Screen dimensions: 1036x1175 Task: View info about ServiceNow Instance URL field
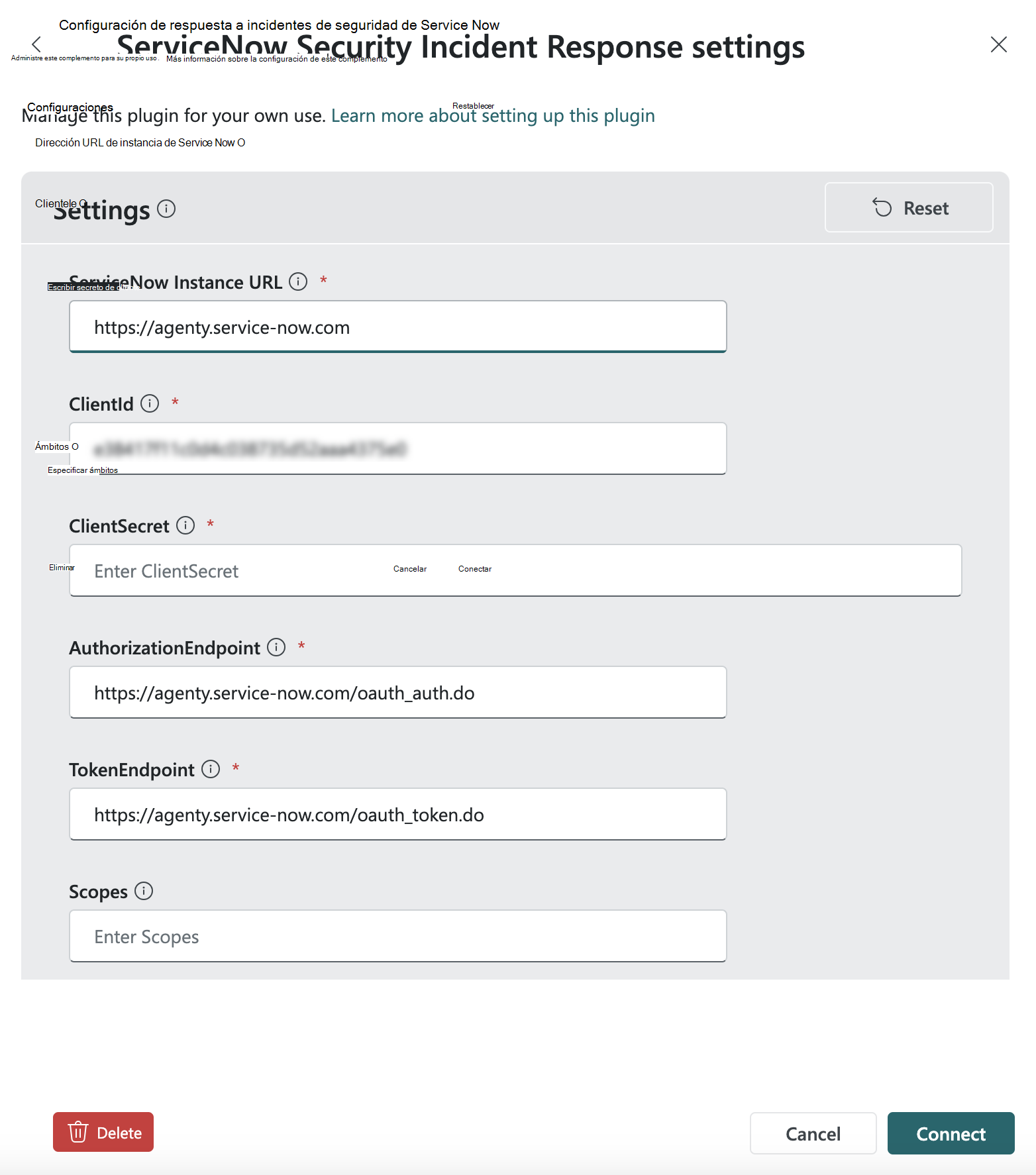(298, 281)
